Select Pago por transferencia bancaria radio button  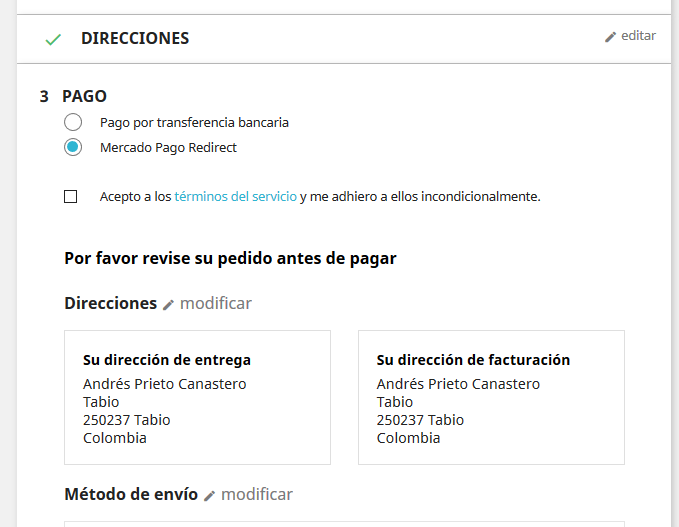click(x=73, y=122)
